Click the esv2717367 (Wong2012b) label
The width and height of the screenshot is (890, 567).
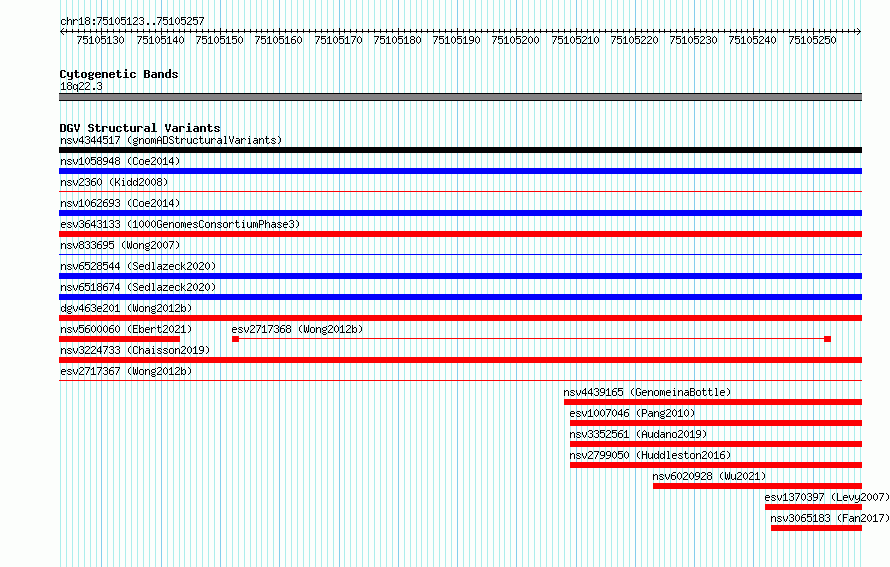point(126,371)
